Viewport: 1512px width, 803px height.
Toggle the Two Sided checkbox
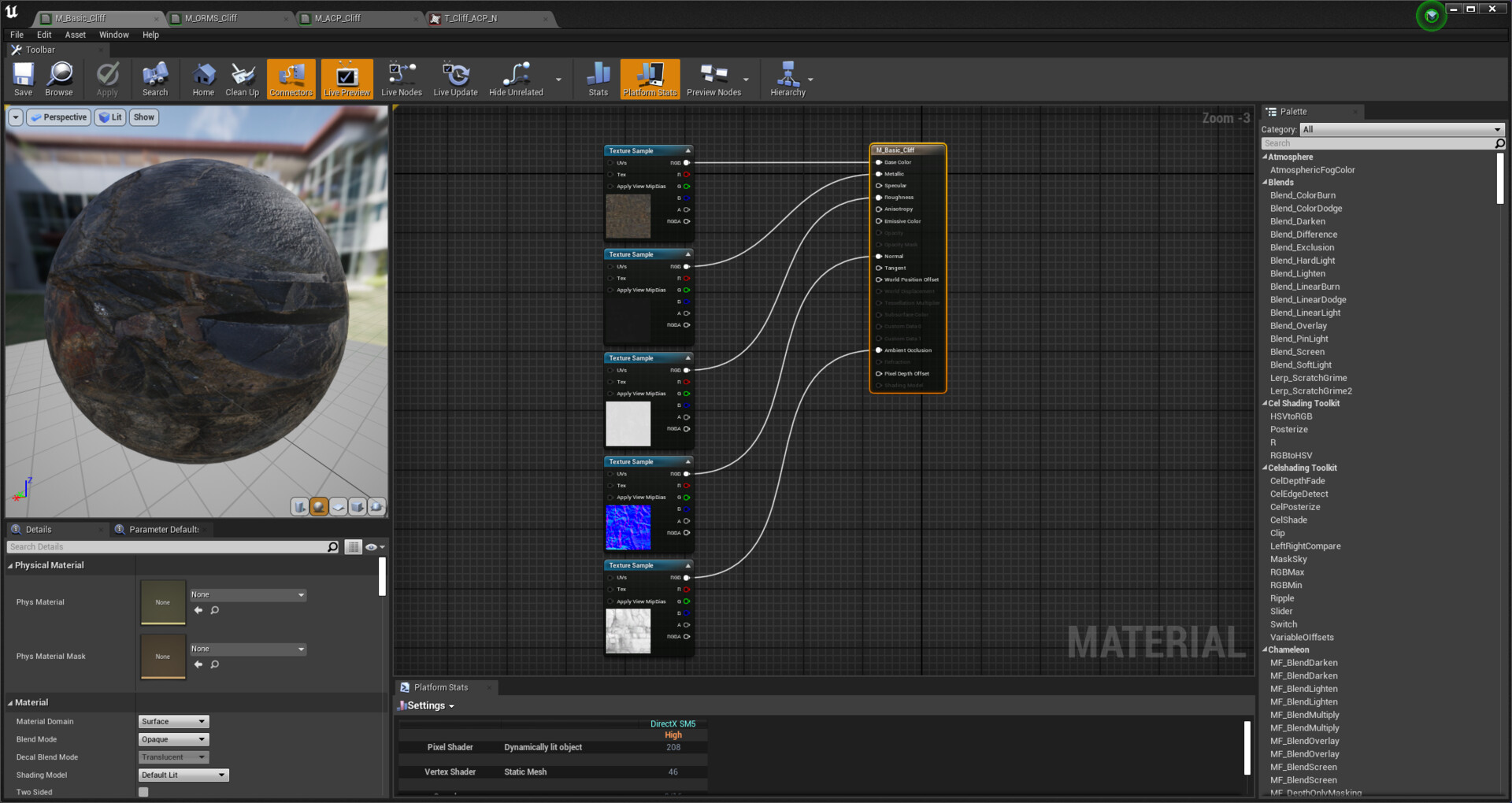coord(143,792)
